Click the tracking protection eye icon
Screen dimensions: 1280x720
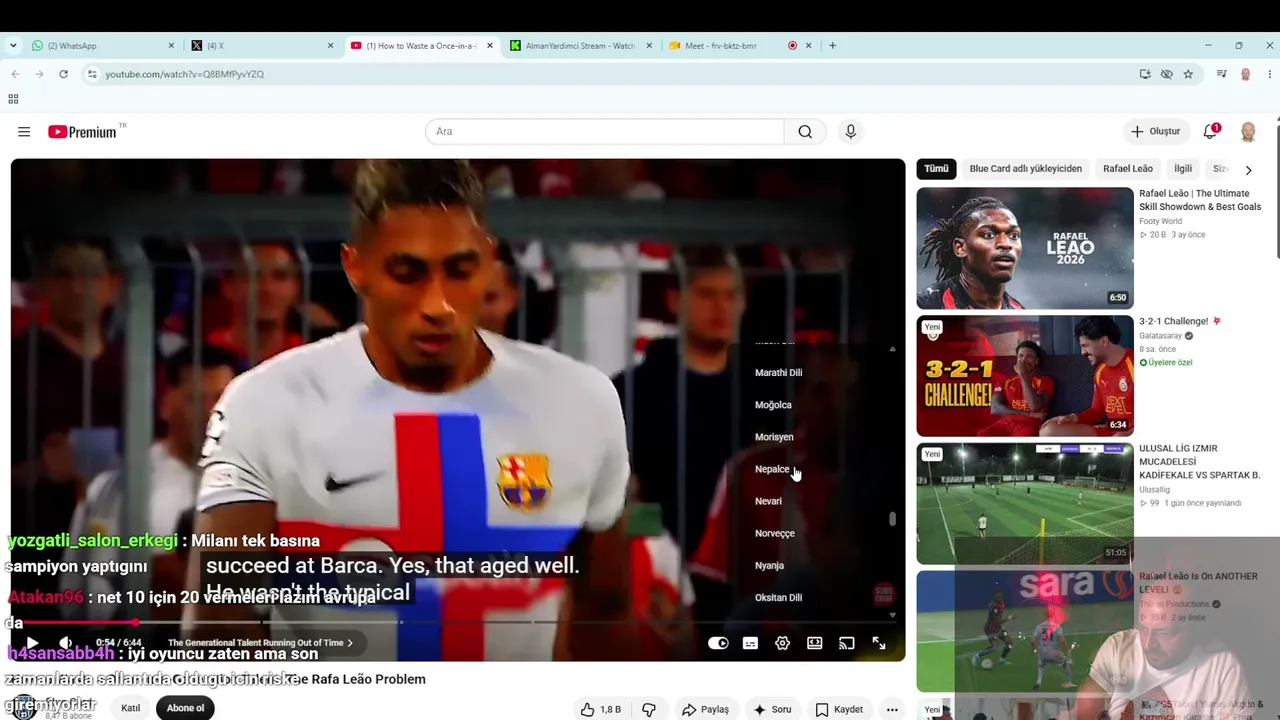pos(1166,74)
